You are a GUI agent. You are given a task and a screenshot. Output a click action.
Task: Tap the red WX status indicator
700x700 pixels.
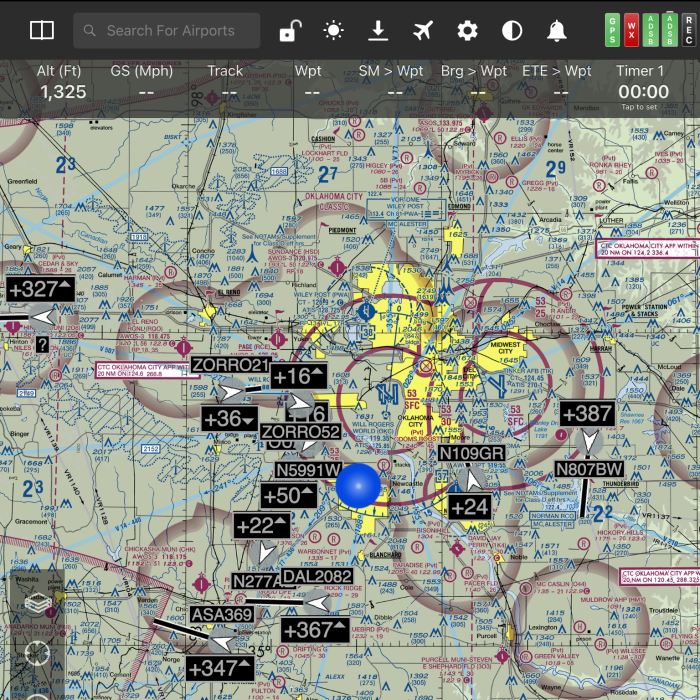[x=631, y=30]
